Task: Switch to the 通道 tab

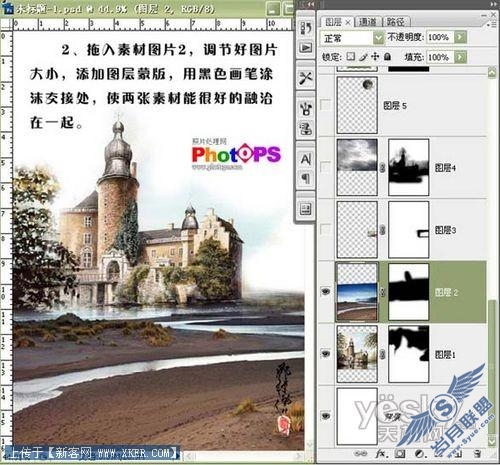Action: [368, 22]
